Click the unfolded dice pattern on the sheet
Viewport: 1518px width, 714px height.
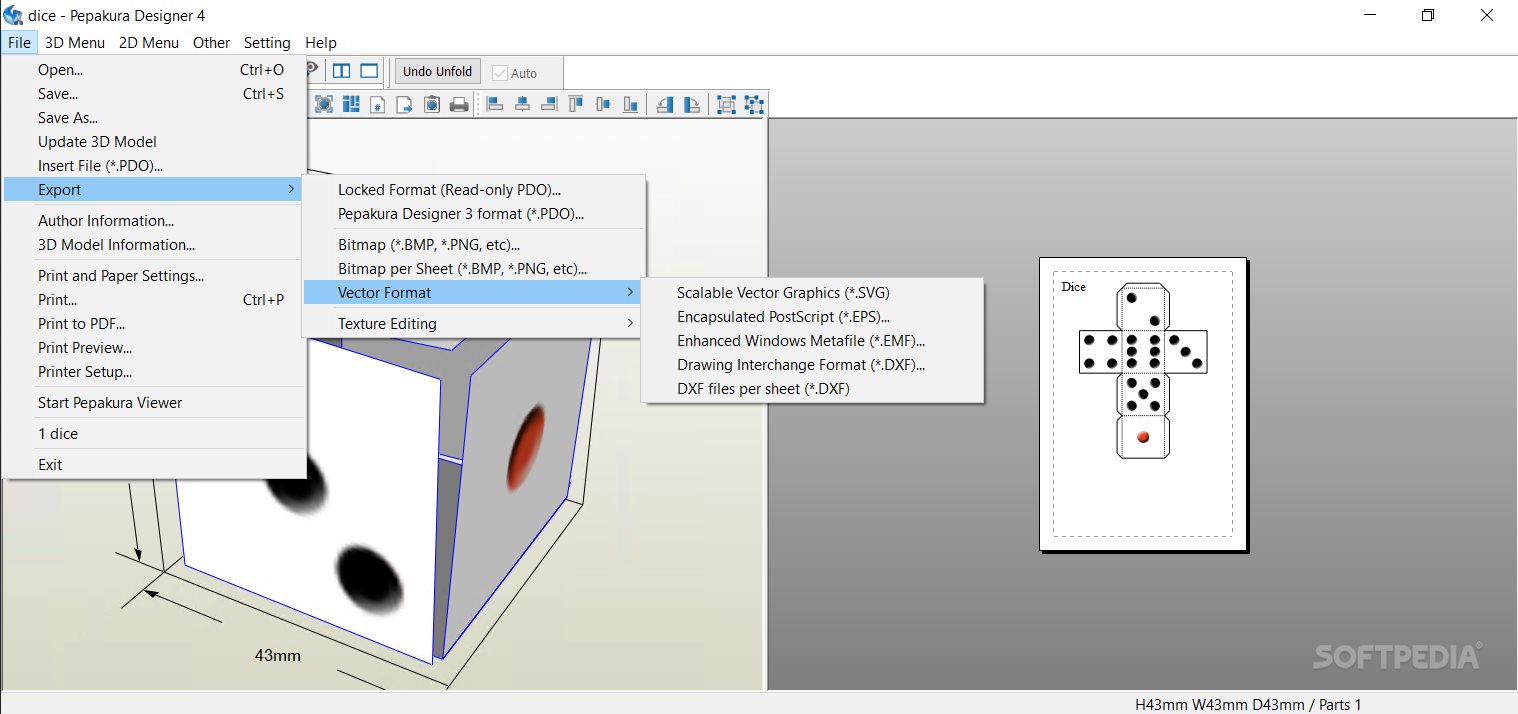pos(1143,372)
